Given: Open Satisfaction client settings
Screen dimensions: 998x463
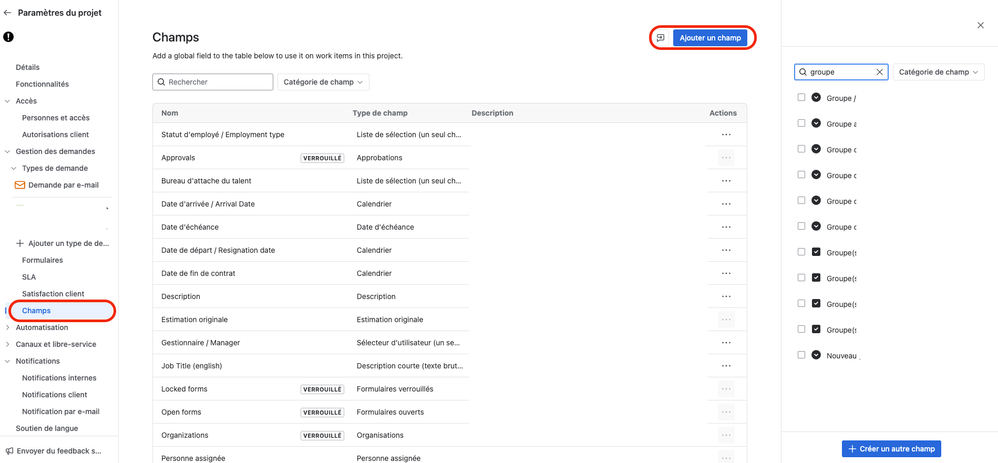Looking at the screenshot, I should (x=53, y=294).
